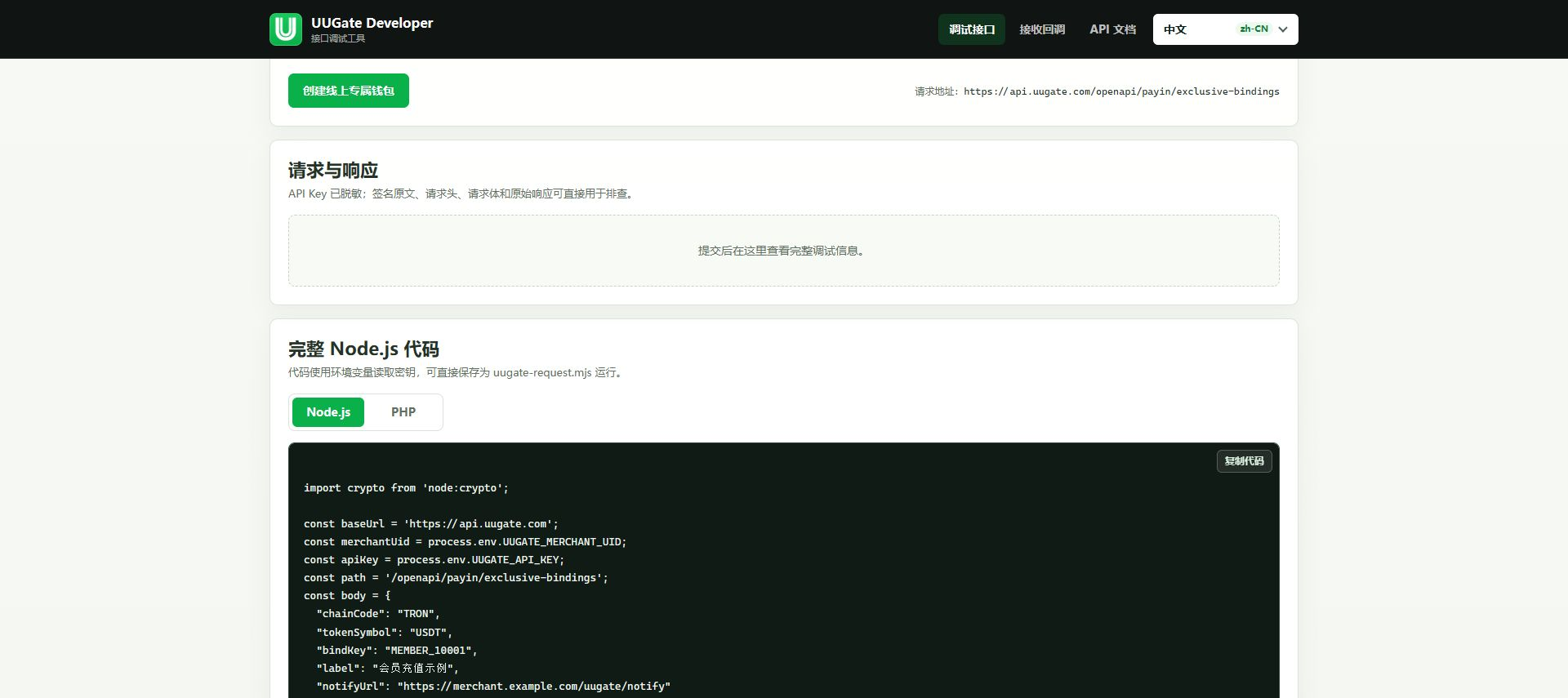Click the "tokenSymbol": "USDT" line
This screenshot has height=698, width=1568.
click(384, 632)
